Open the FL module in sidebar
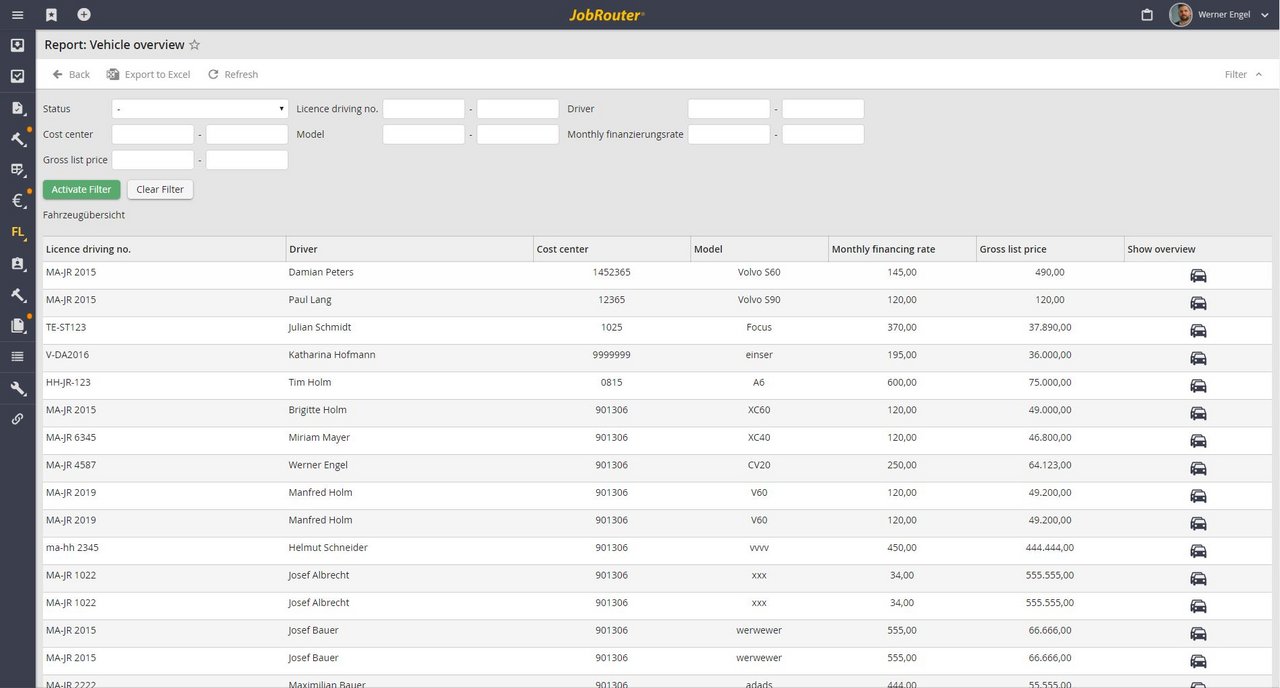 click(17, 232)
